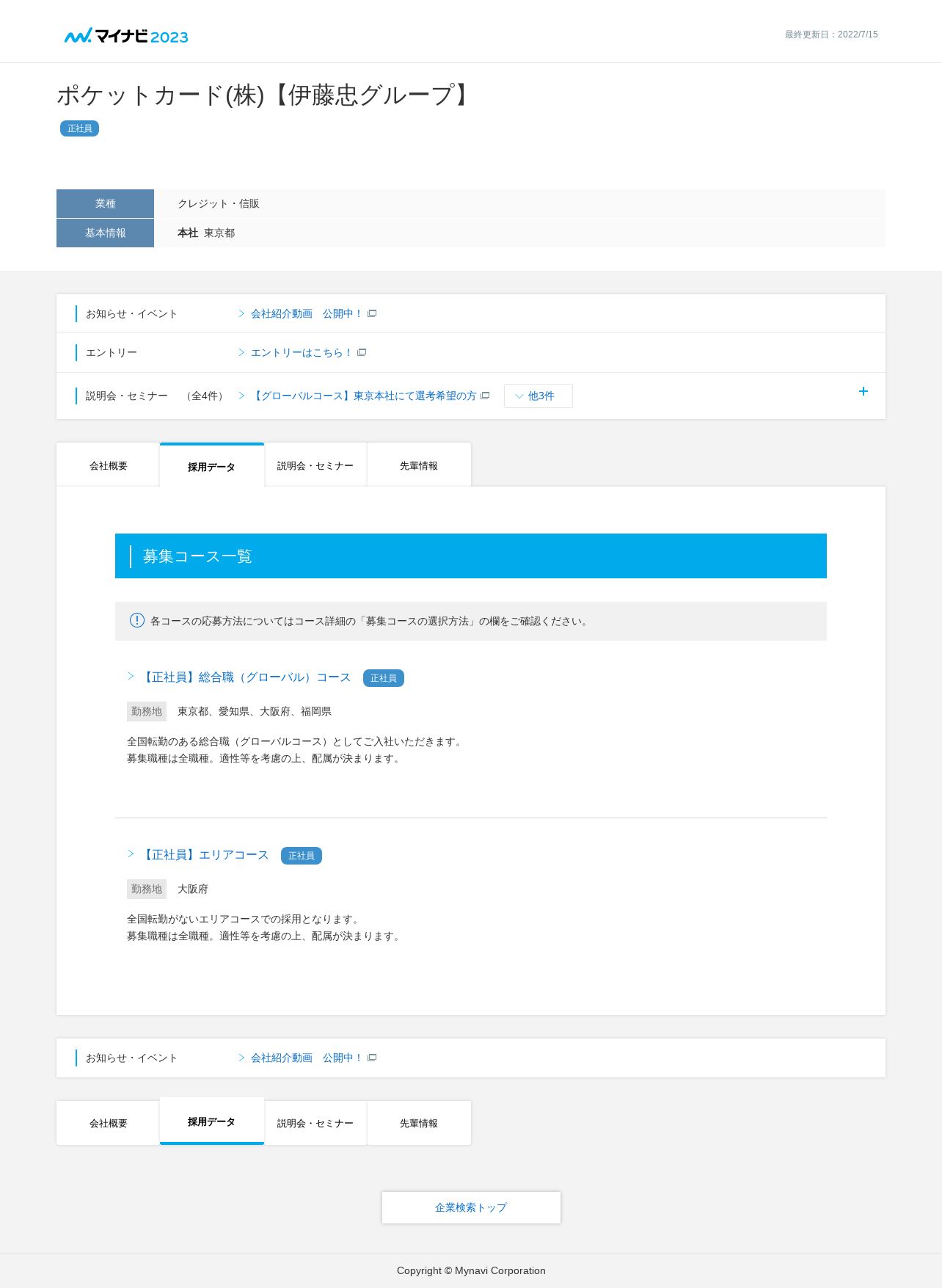This screenshot has width=942, height=1288.
Task: Expand the seminar section with plus icon
Action: (863, 391)
